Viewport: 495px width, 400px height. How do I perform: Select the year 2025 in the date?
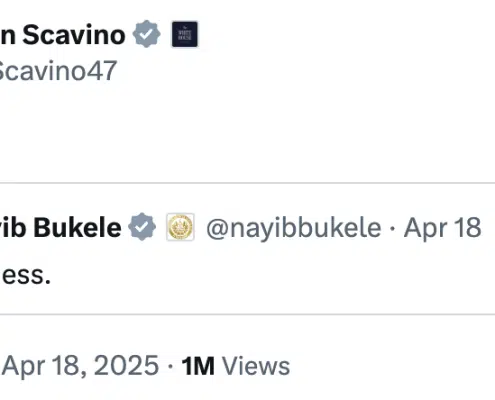126,366
